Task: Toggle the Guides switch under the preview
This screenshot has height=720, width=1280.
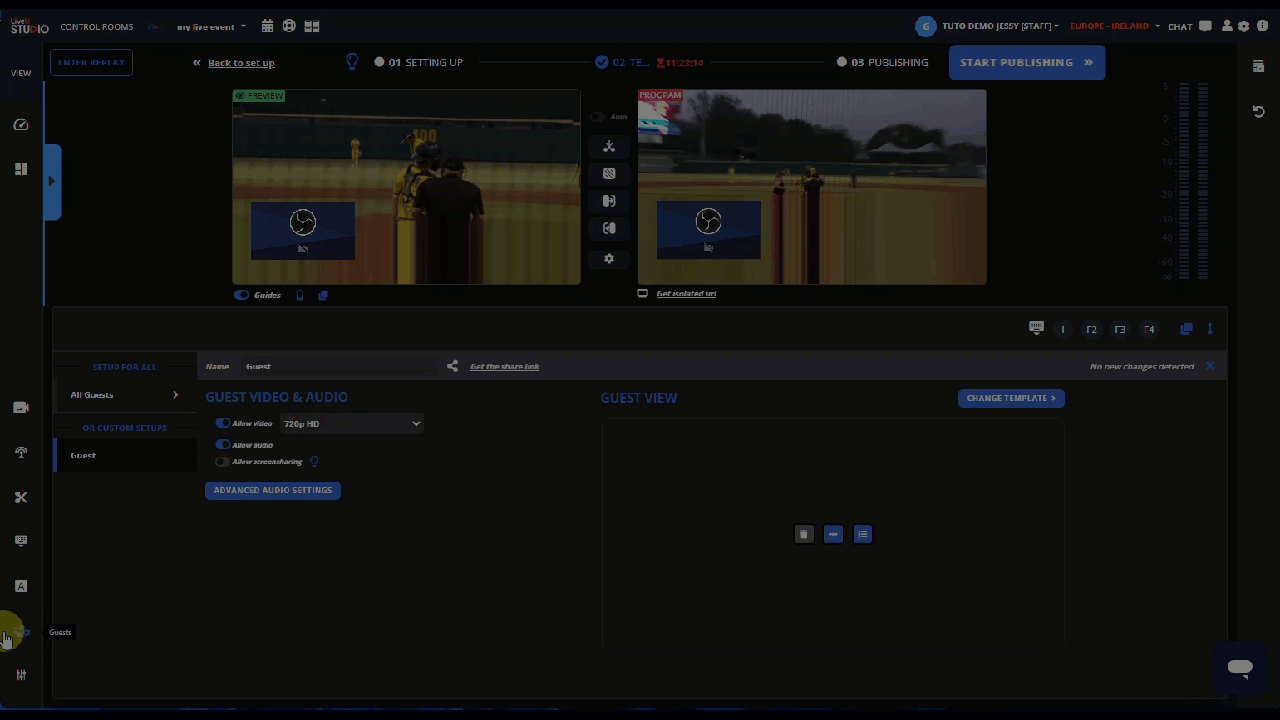Action: coord(242,295)
